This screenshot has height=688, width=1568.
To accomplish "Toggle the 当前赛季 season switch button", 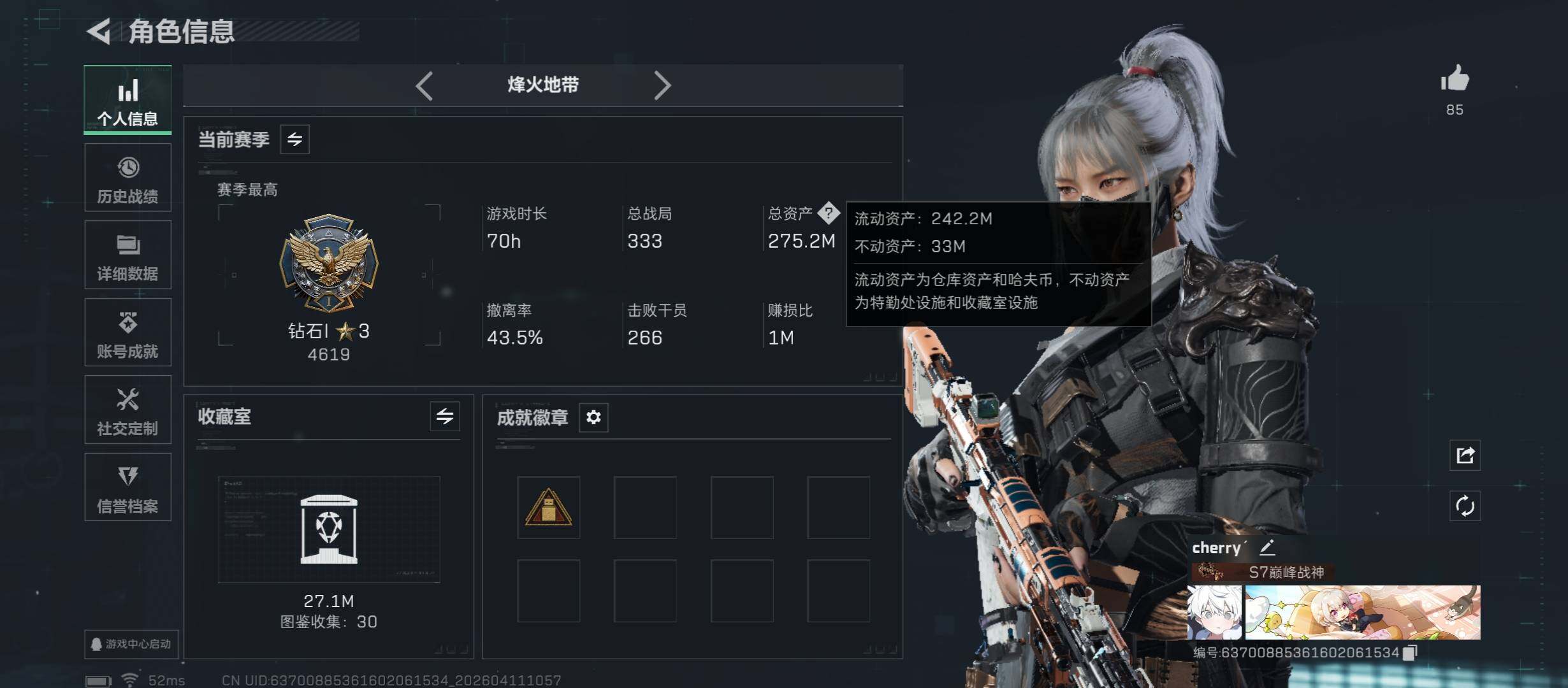I will click(x=294, y=139).
